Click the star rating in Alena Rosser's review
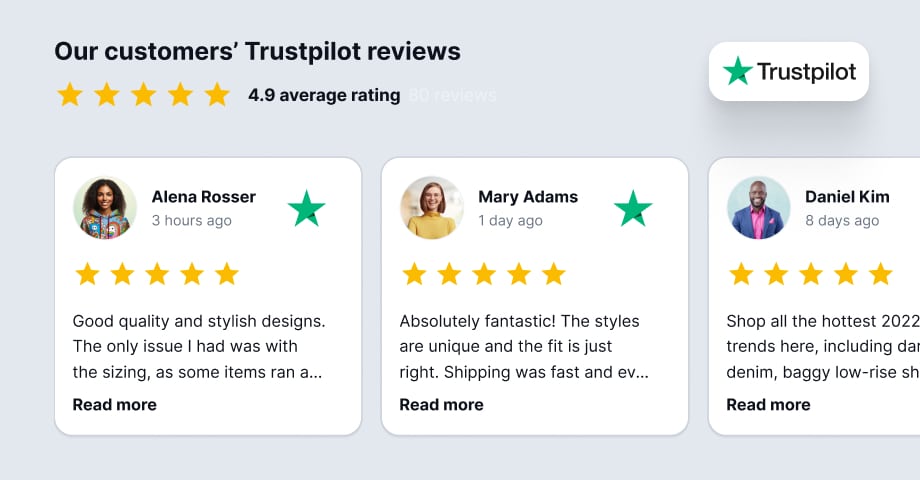920x480 pixels. point(157,273)
